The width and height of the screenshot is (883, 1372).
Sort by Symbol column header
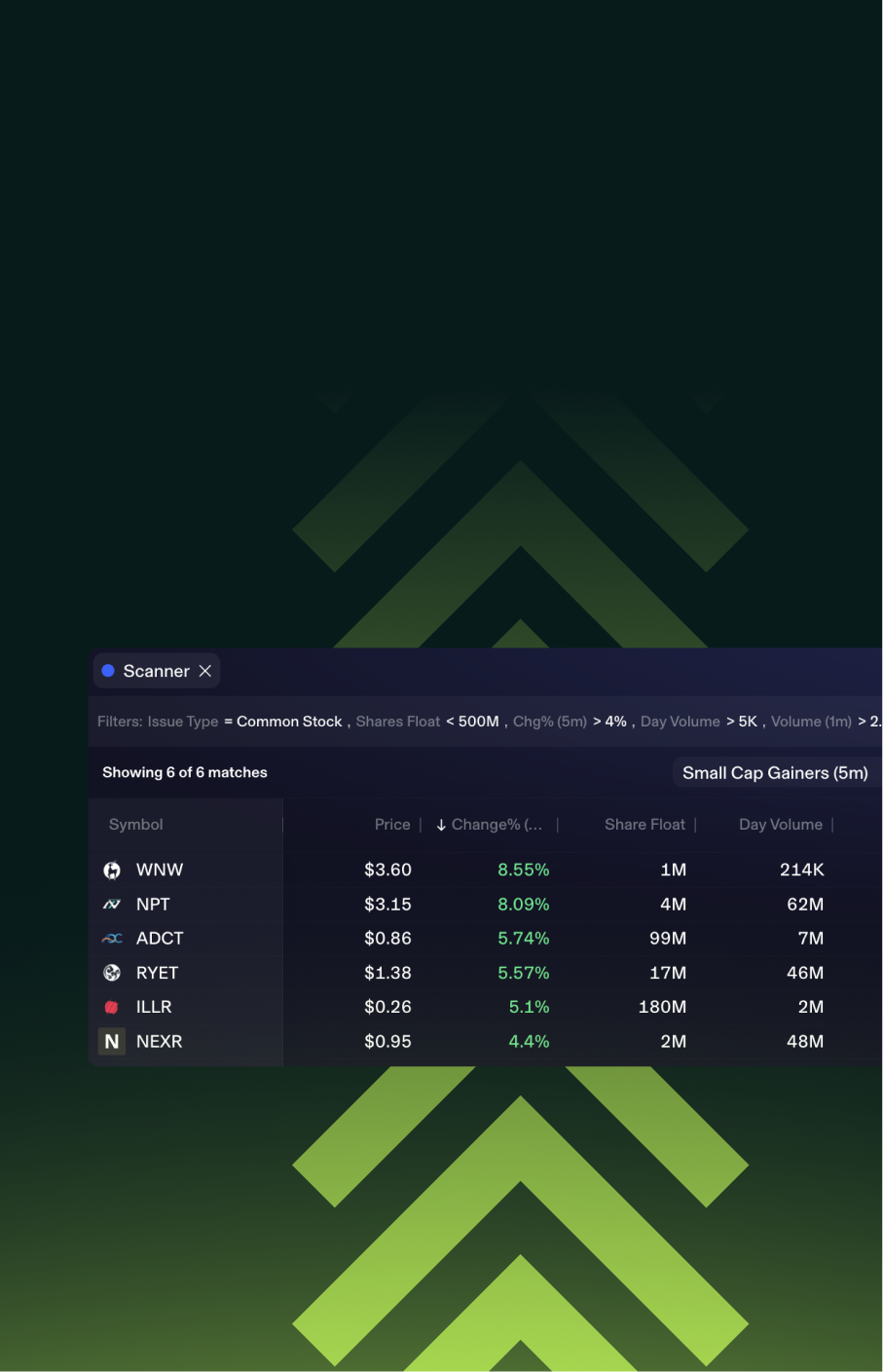[x=136, y=825]
